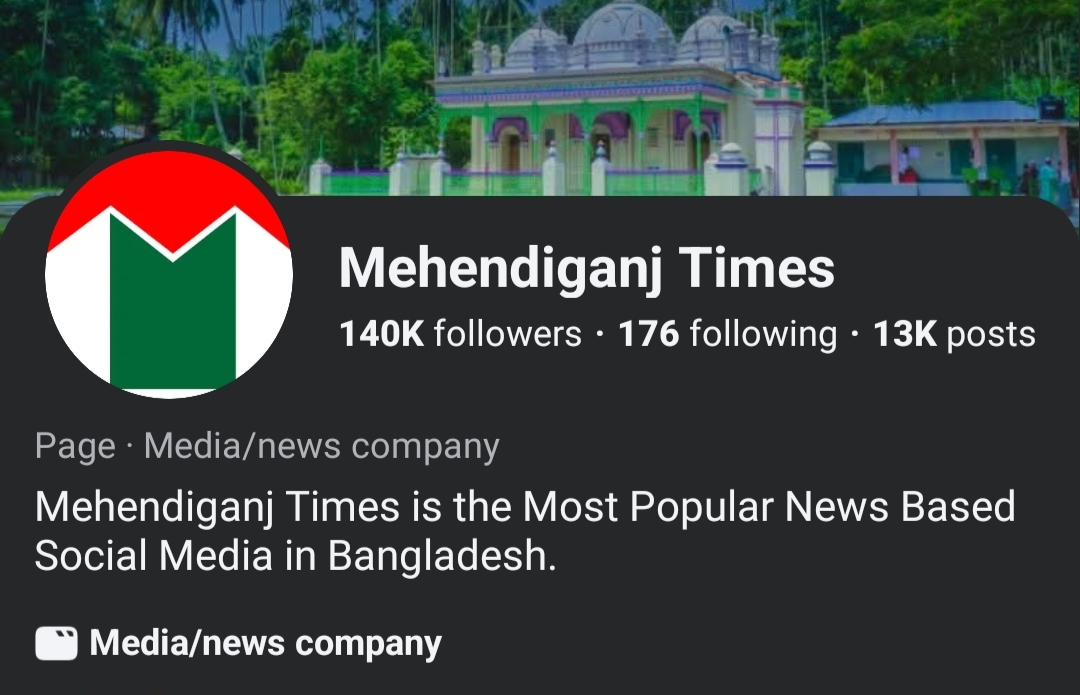Click the bold Media/news company text

tap(265, 644)
